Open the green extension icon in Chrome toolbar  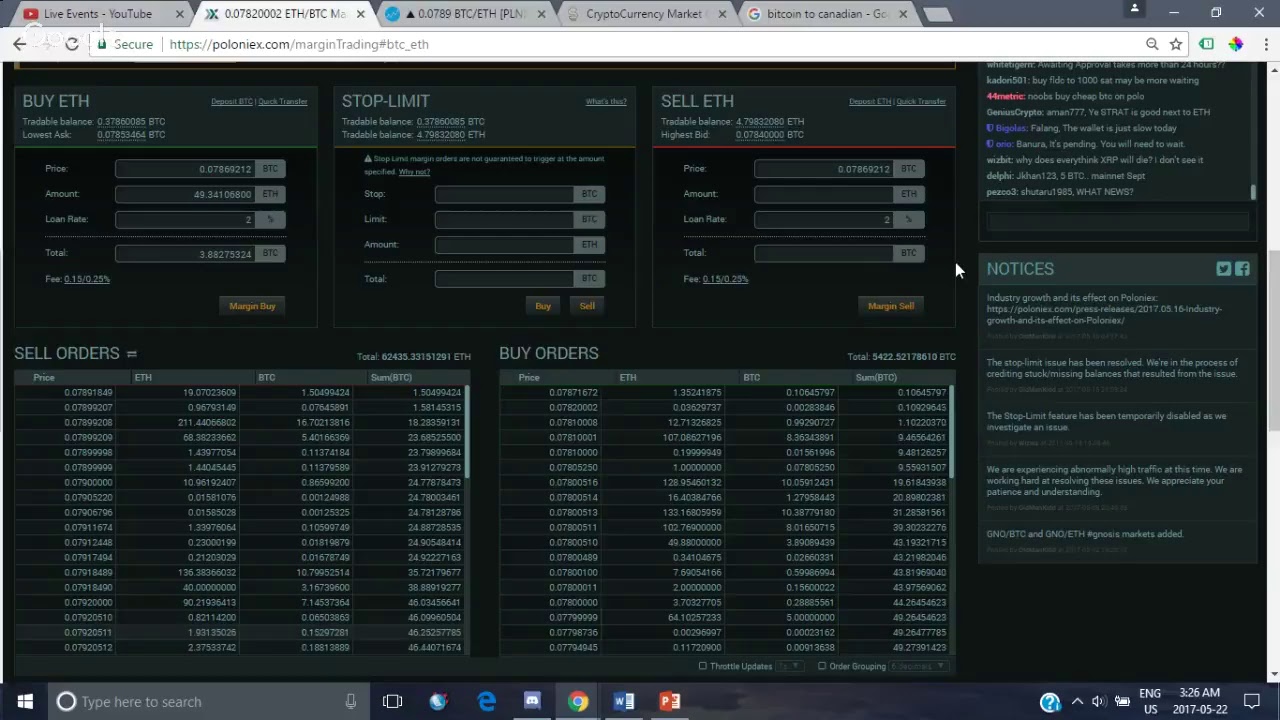(x=1207, y=44)
